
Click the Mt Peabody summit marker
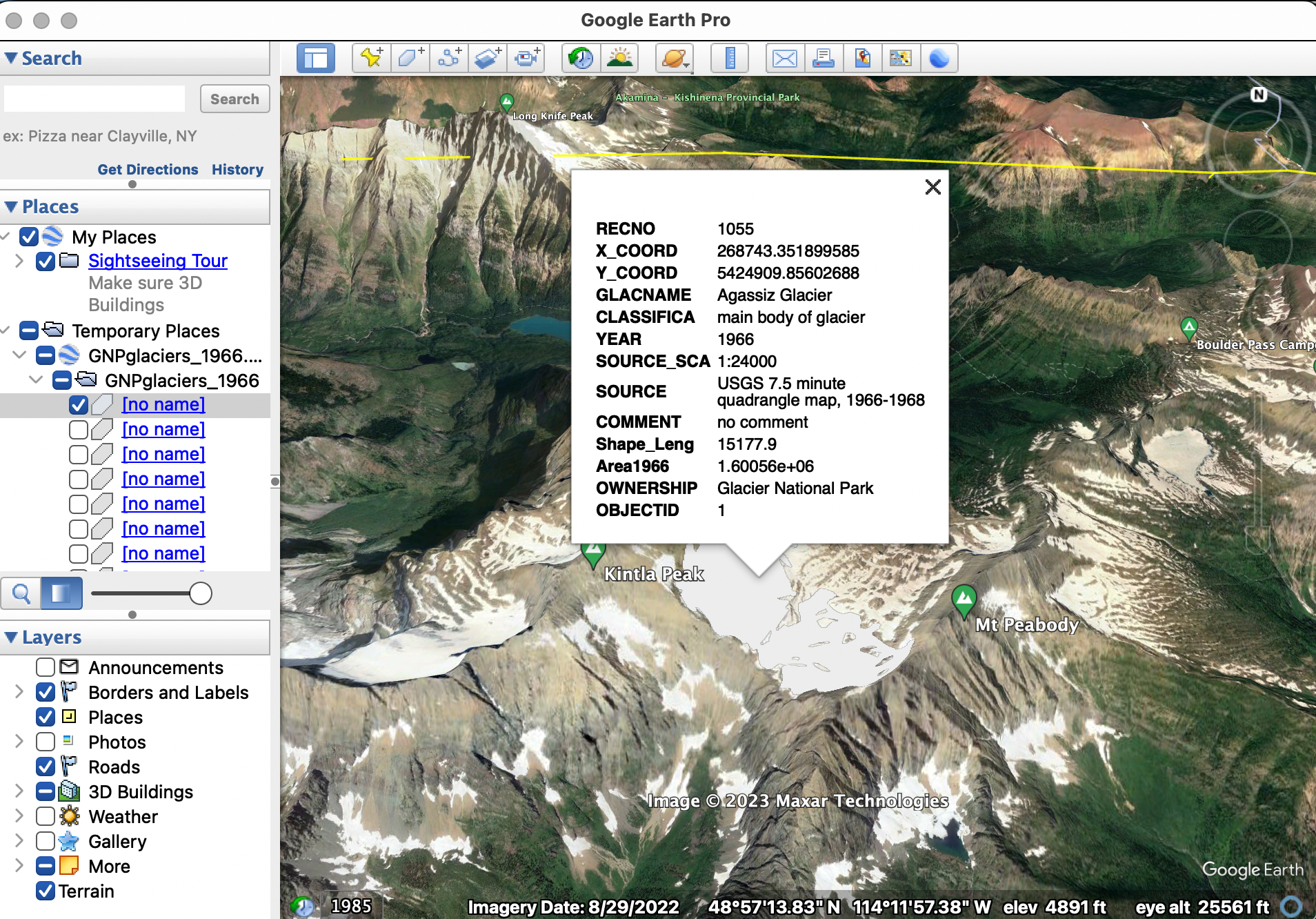pos(964,600)
